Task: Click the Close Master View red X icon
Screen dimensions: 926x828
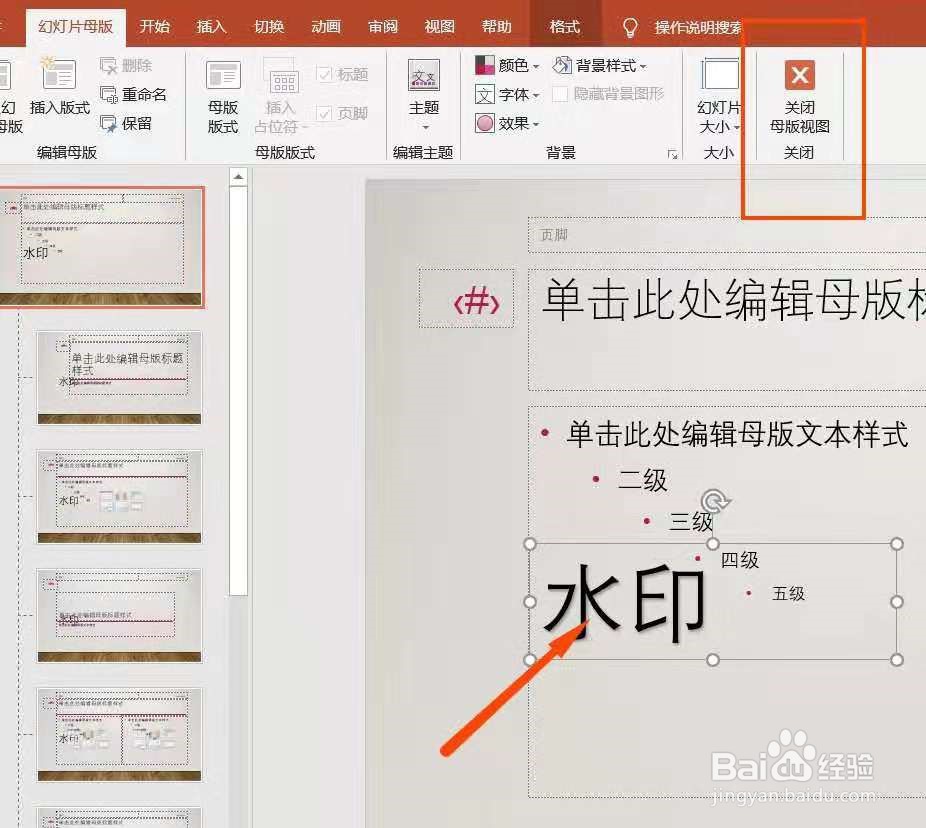Action: (x=800, y=75)
